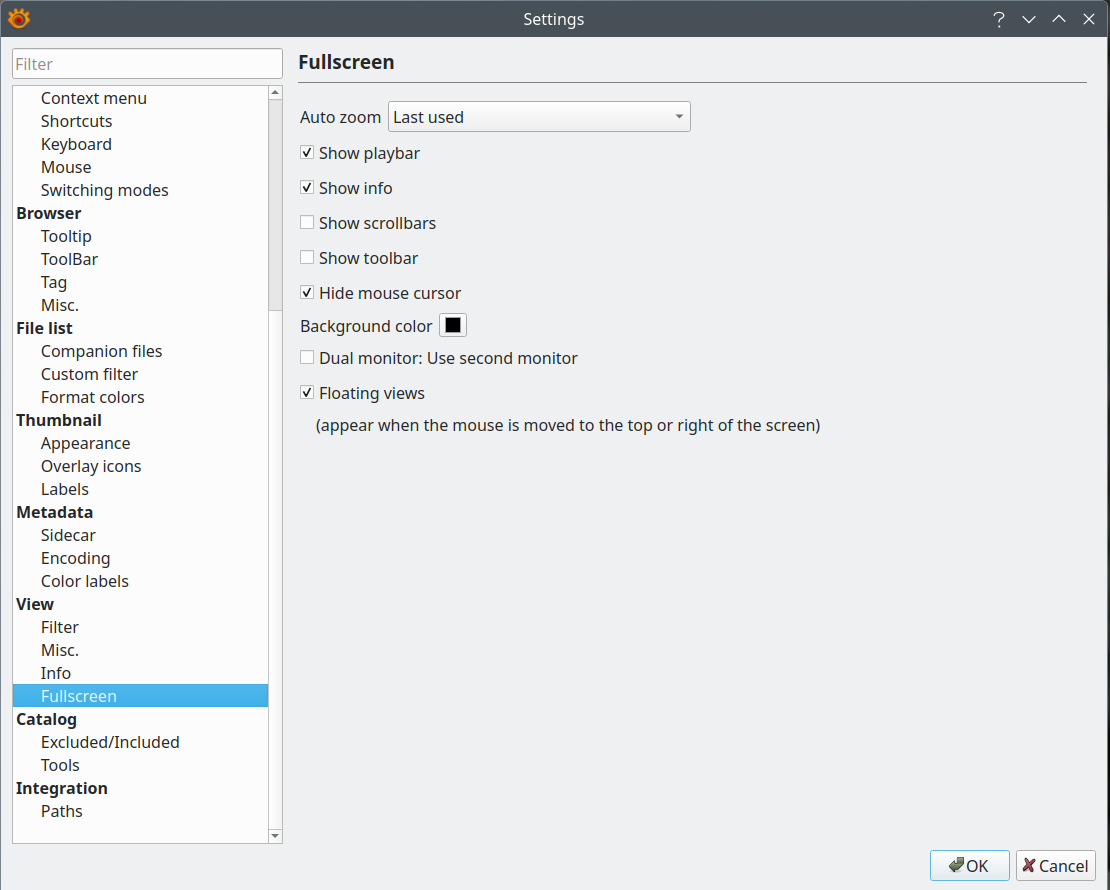Open the Color labels settings page

pyautogui.click(x=84, y=581)
